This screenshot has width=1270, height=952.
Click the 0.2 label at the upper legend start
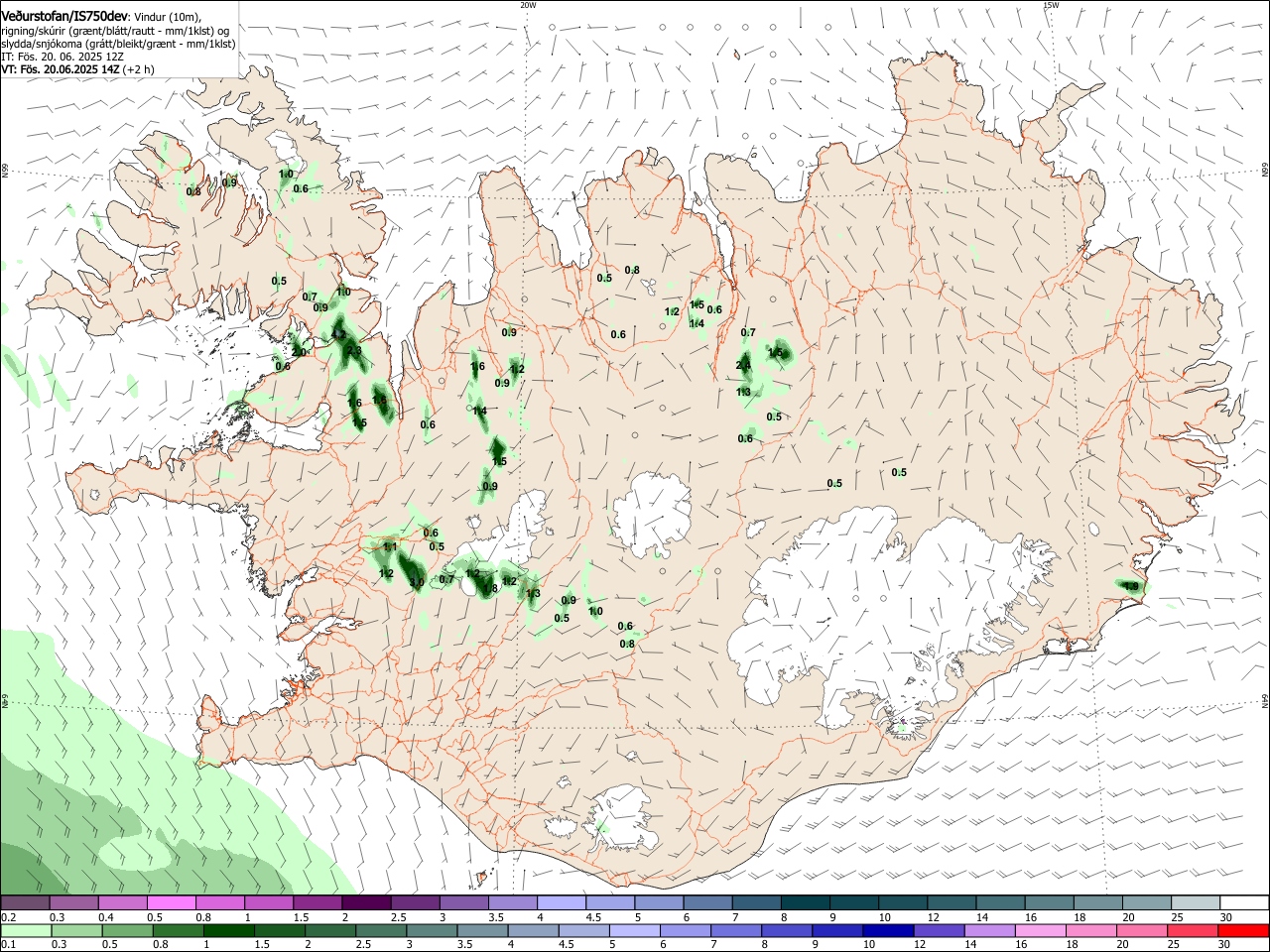tap(8, 917)
